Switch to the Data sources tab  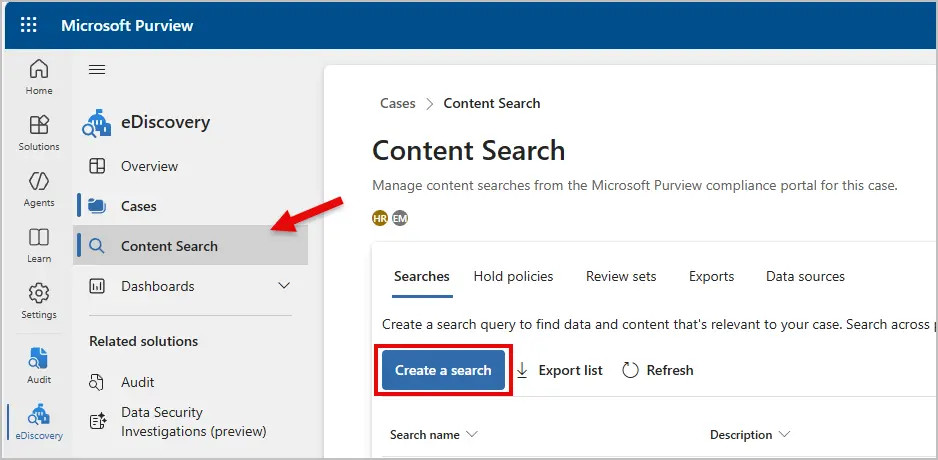[x=805, y=276]
